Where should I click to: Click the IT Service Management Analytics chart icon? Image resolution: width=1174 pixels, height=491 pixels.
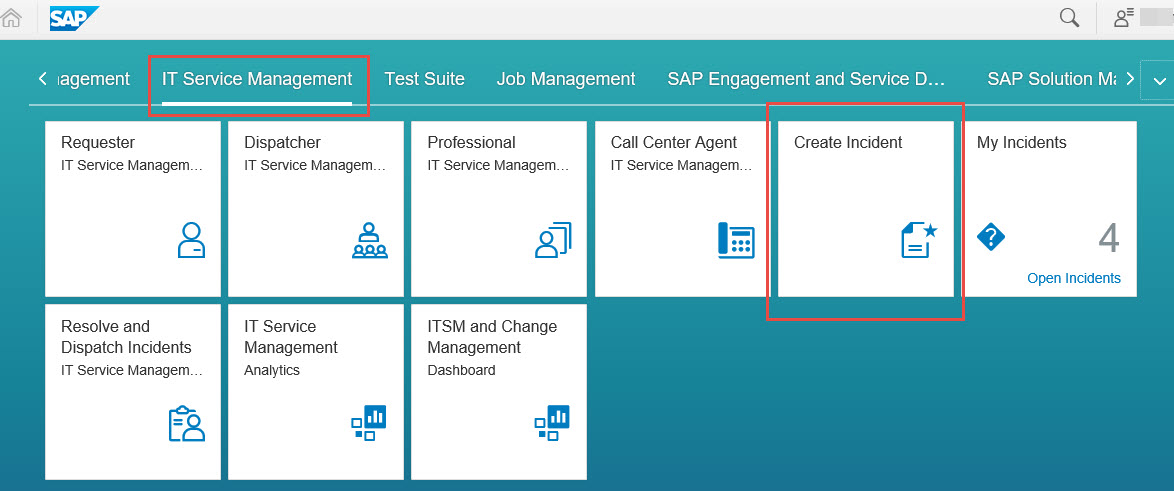point(369,423)
